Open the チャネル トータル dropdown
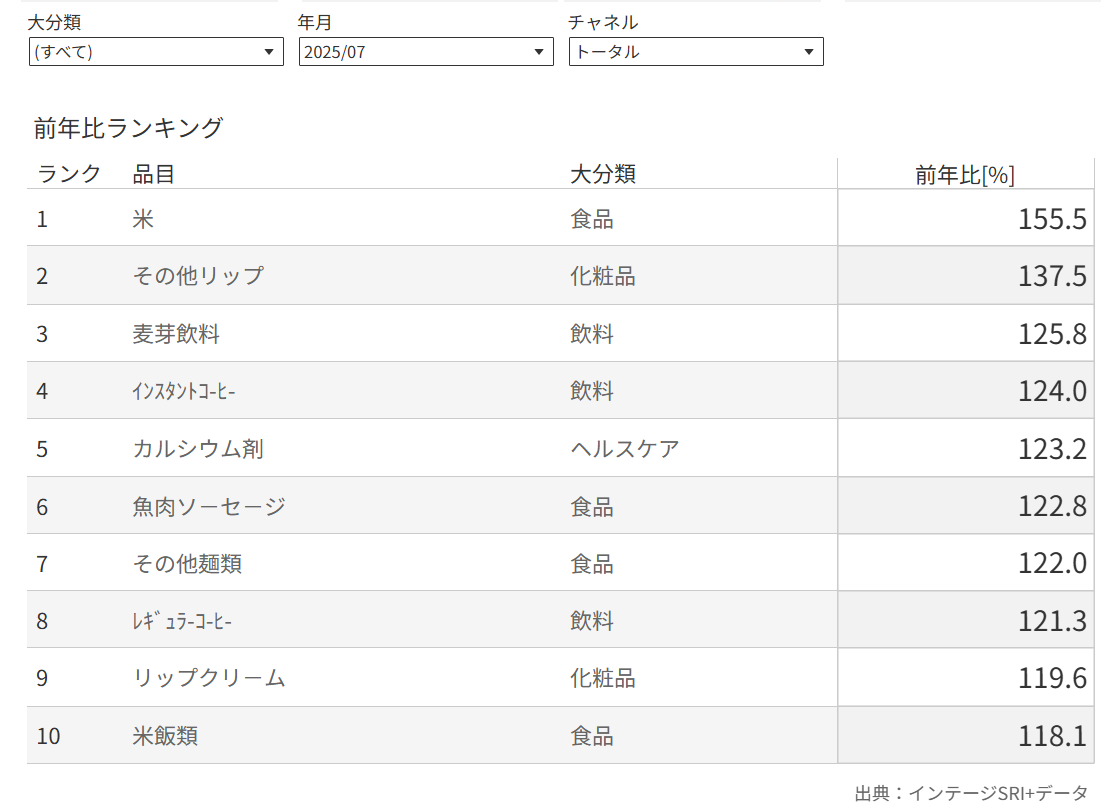The height and width of the screenshot is (806, 1112). coord(696,52)
